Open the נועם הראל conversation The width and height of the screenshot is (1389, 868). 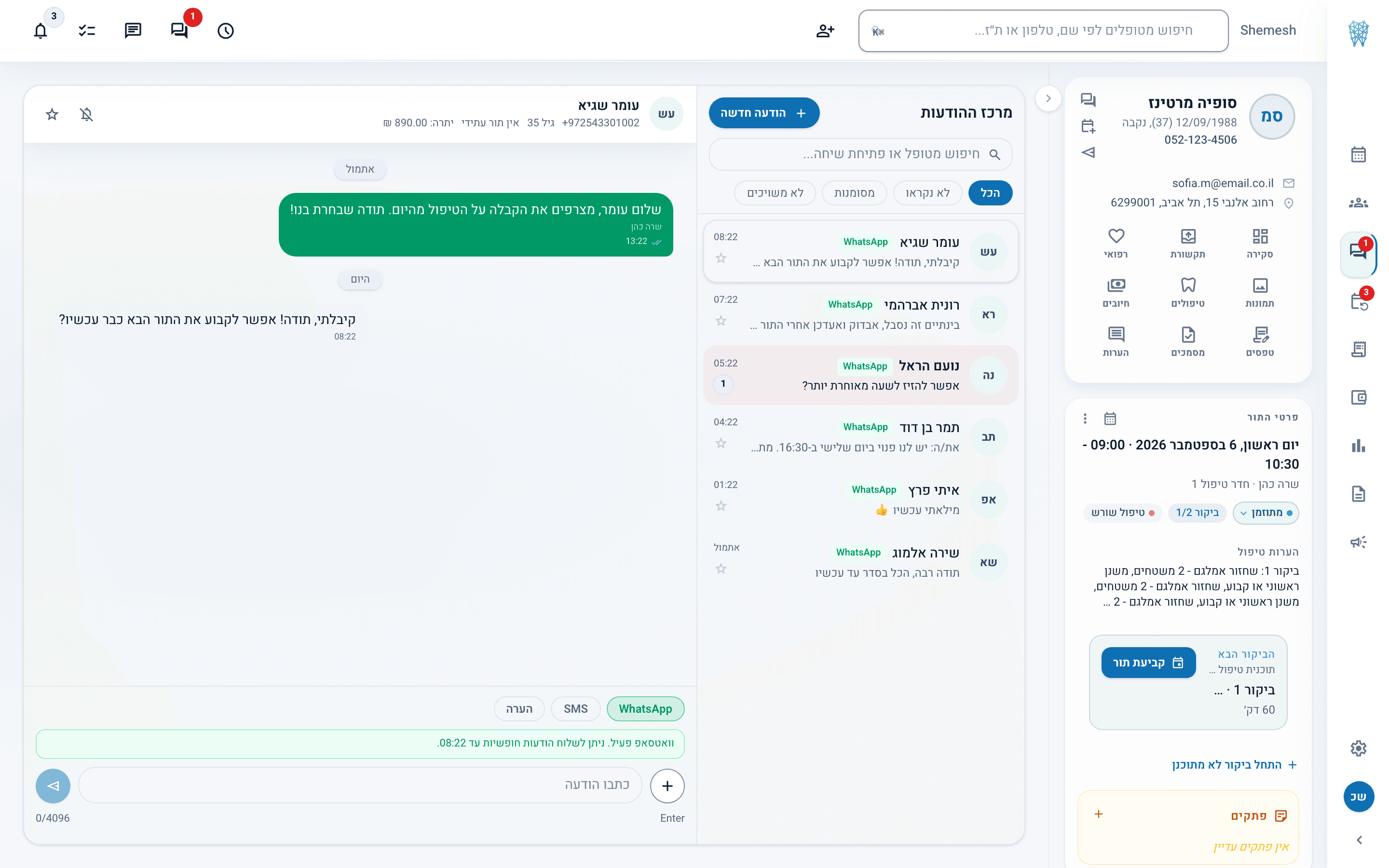pos(860,376)
